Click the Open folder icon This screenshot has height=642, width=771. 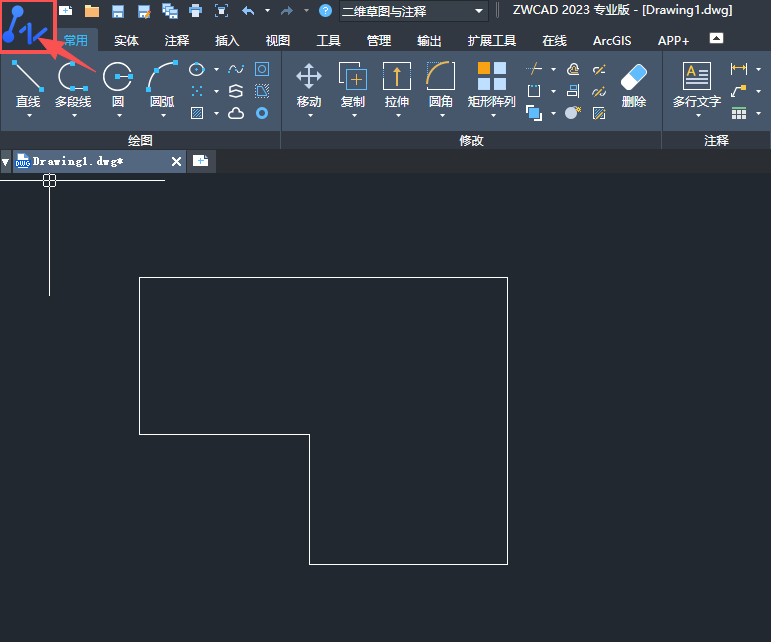point(92,11)
